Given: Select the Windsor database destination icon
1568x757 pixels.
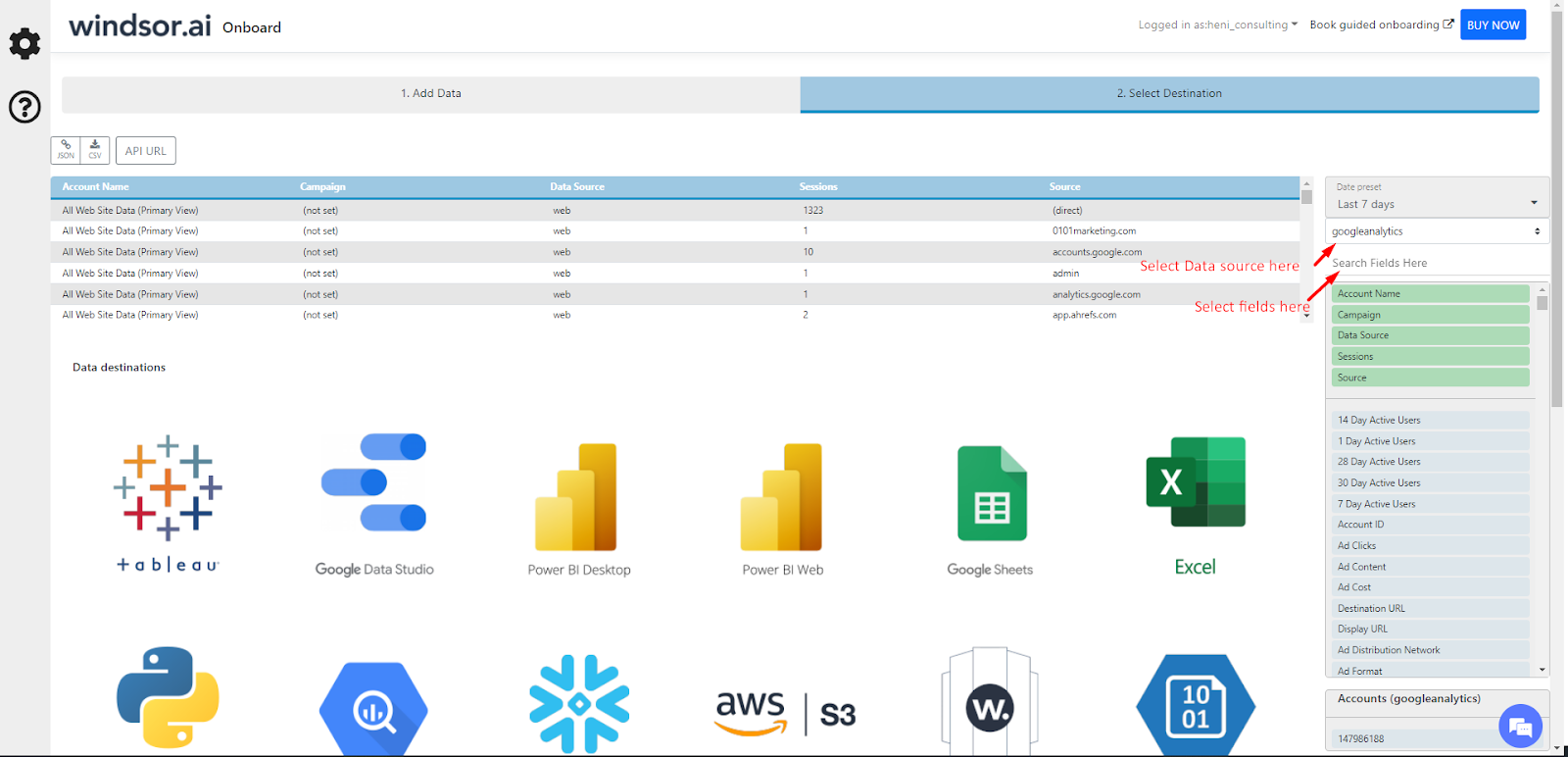Looking at the screenshot, I should [x=990, y=702].
